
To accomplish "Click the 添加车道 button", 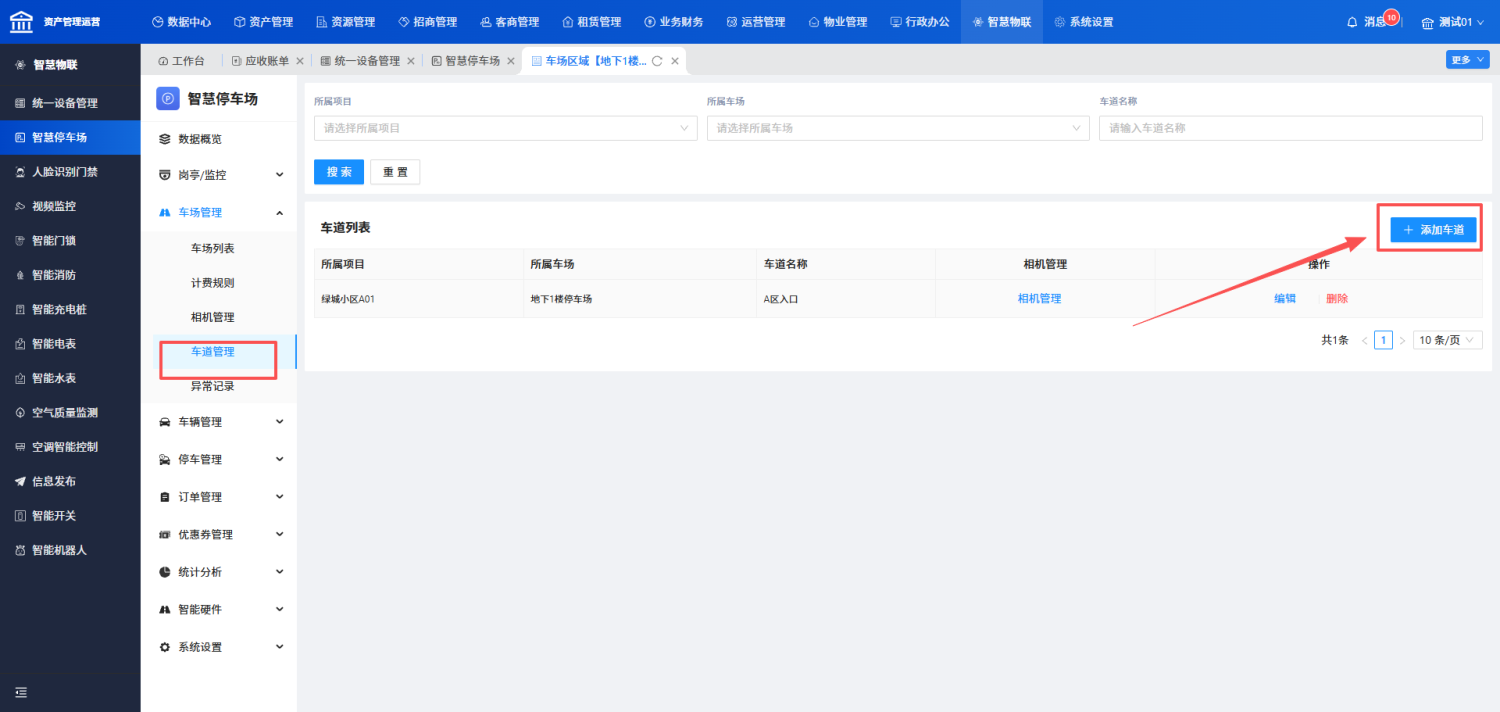I will (1433, 230).
